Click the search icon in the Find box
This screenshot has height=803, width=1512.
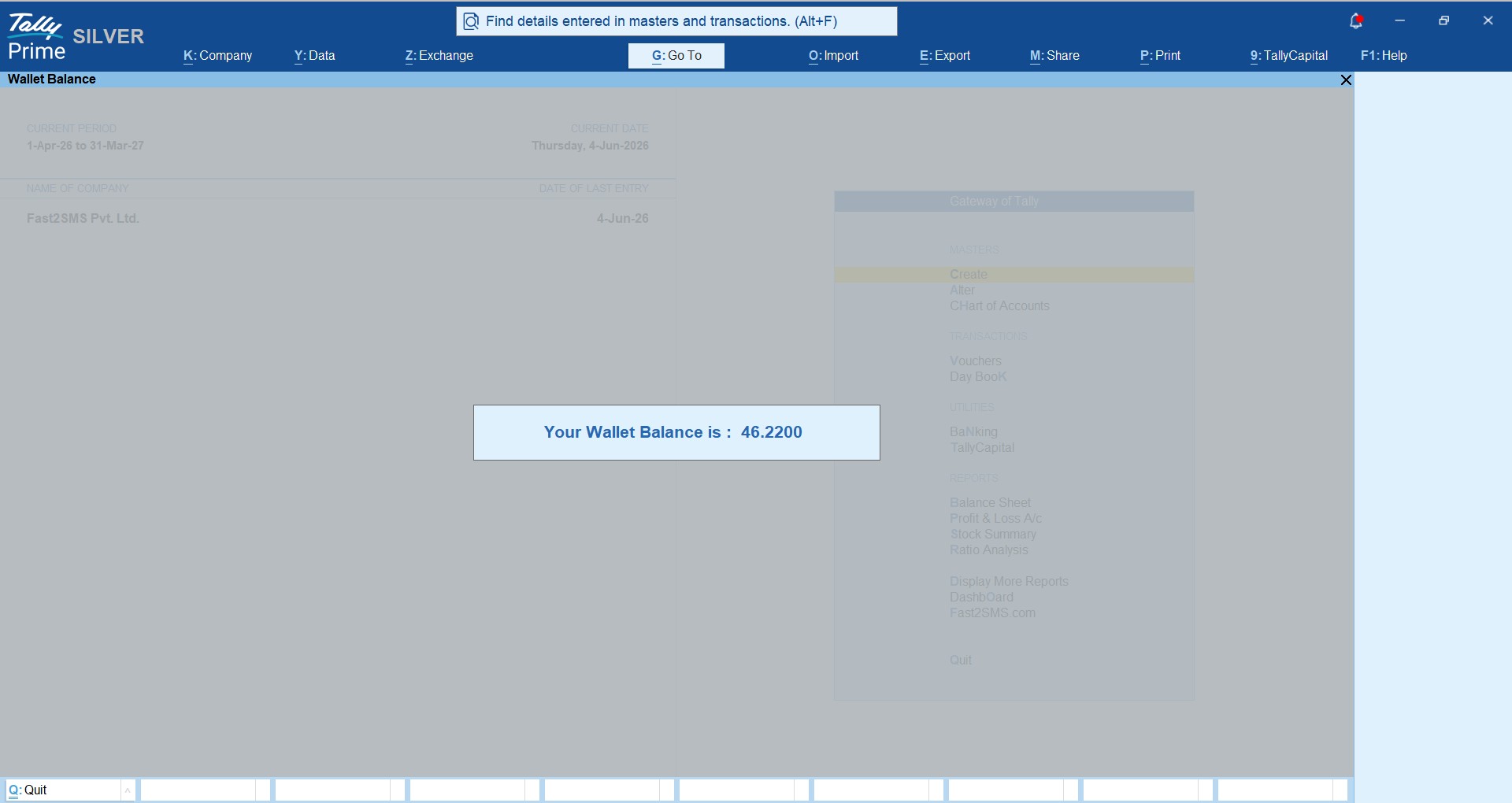[x=471, y=21]
